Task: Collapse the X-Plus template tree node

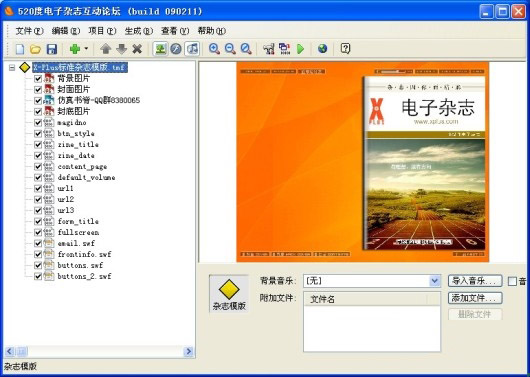Action: coord(12,68)
